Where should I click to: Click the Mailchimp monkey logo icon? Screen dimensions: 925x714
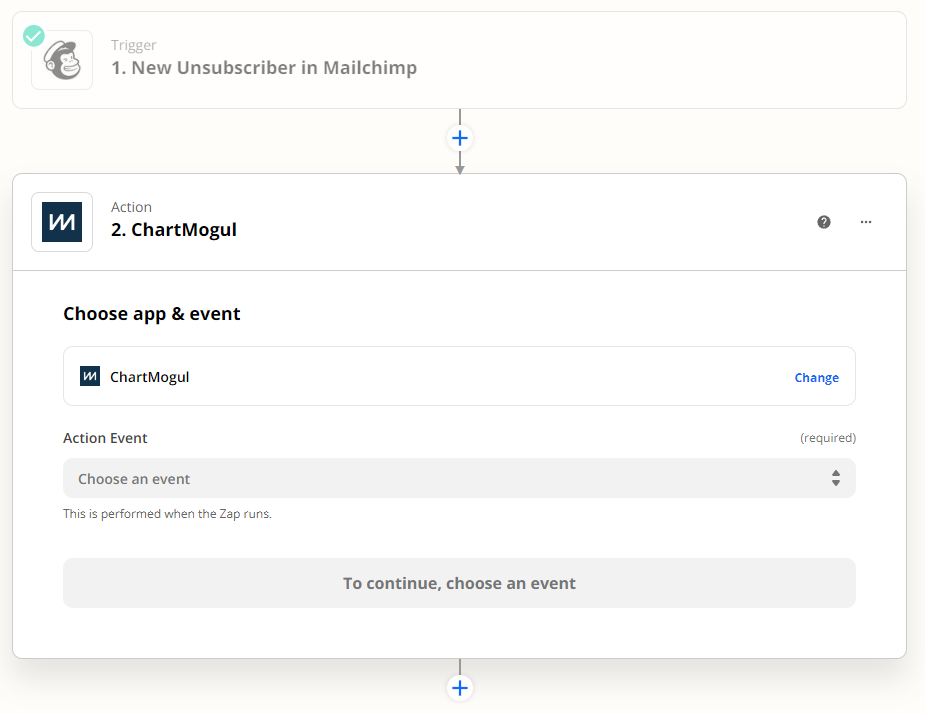[x=62, y=60]
